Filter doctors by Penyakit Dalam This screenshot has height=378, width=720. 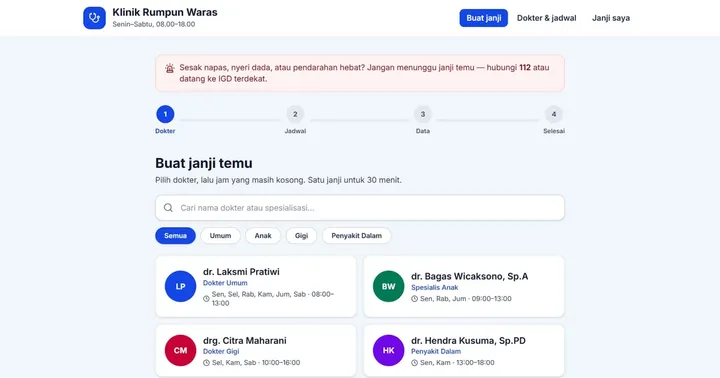[356, 236]
